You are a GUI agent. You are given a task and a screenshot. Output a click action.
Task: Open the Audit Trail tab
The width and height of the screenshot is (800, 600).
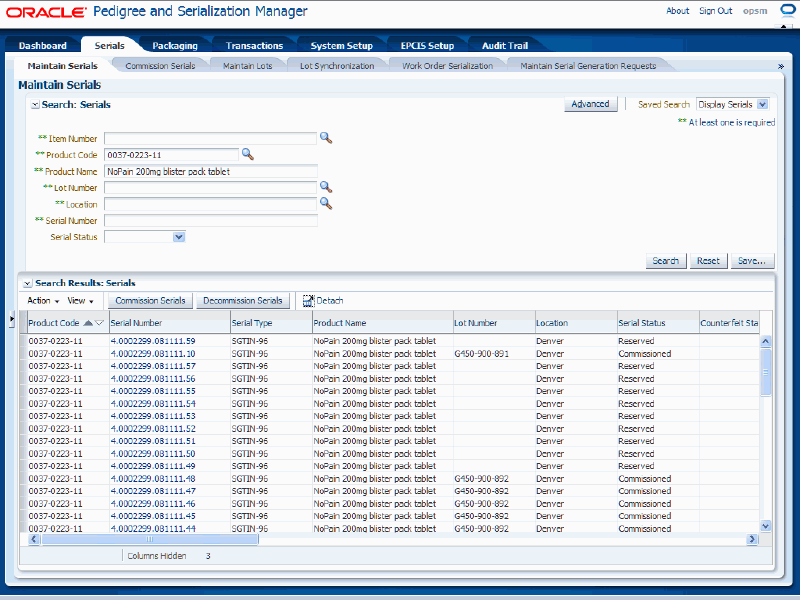point(505,45)
